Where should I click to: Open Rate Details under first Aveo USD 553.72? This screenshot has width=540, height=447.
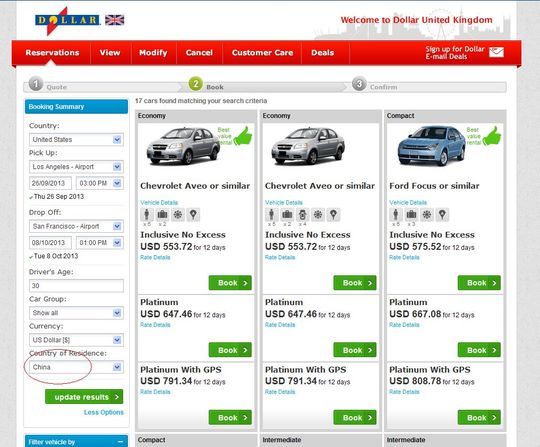(x=155, y=257)
